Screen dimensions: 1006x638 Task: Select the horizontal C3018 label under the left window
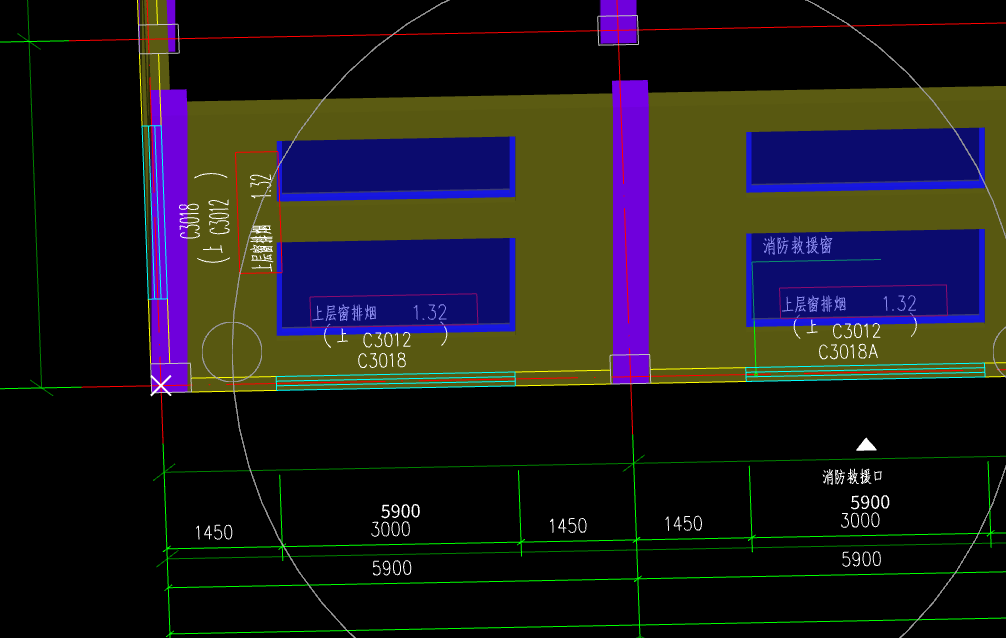(x=382, y=361)
